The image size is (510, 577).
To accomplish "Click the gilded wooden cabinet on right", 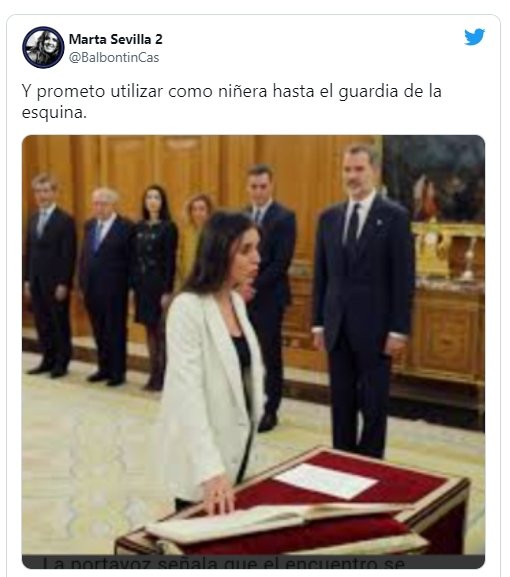I will pyautogui.click(x=447, y=305).
